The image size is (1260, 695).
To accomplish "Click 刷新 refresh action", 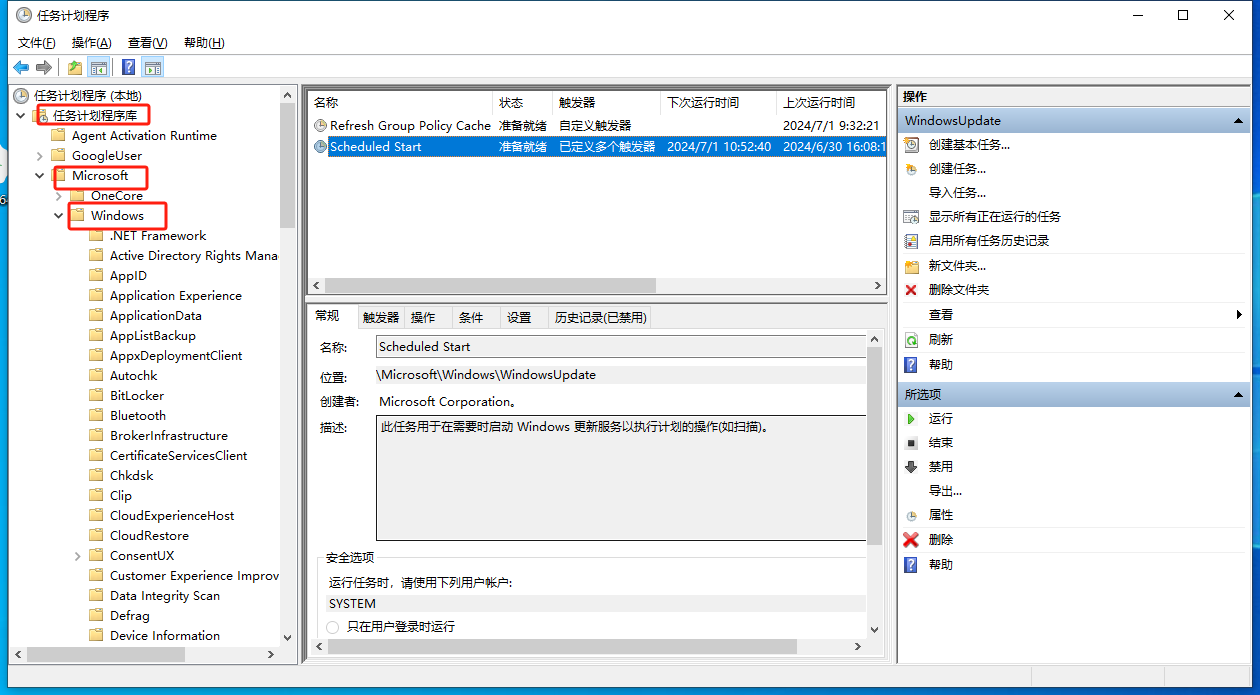I will pos(940,339).
